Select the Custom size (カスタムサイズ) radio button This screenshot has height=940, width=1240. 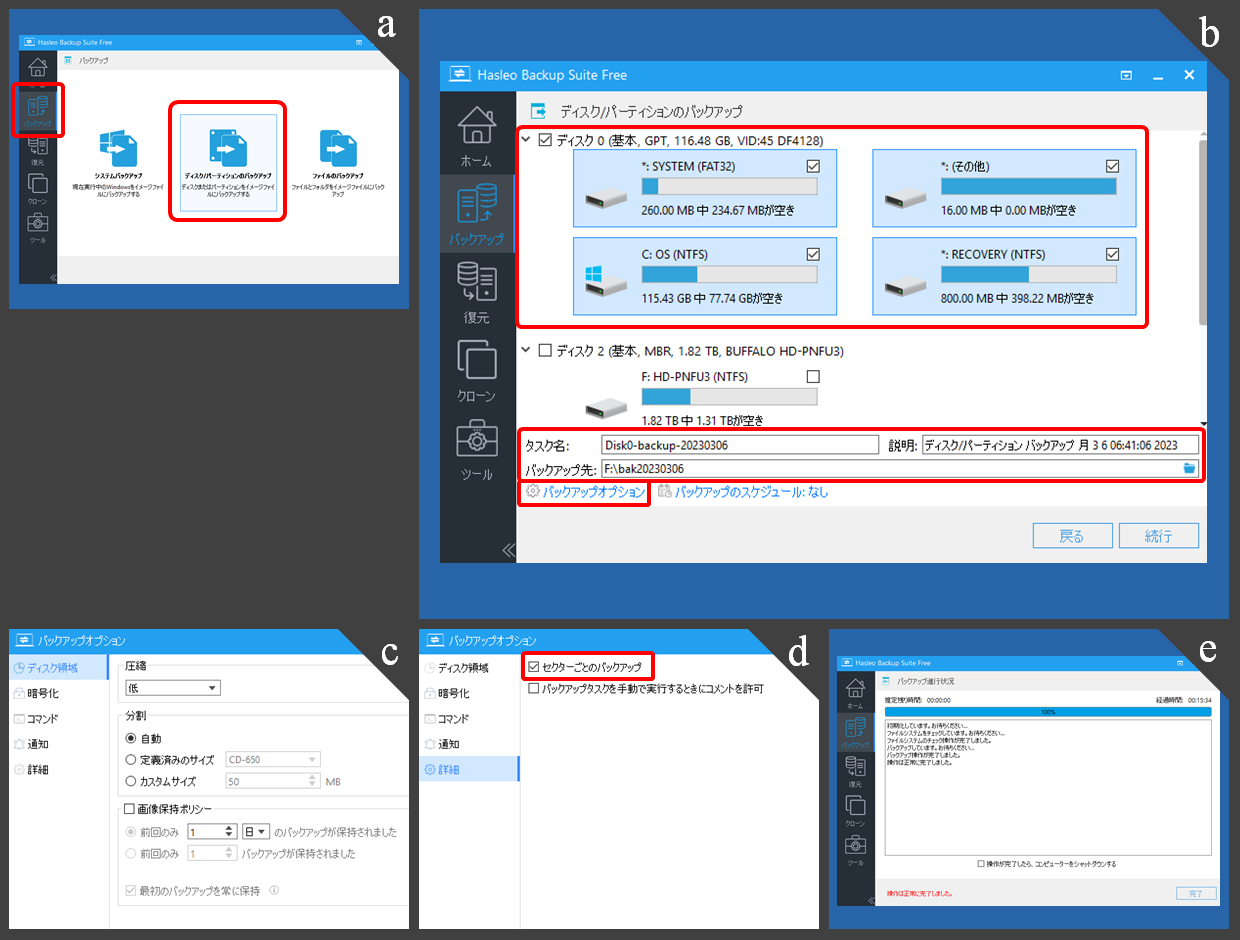click(x=130, y=781)
